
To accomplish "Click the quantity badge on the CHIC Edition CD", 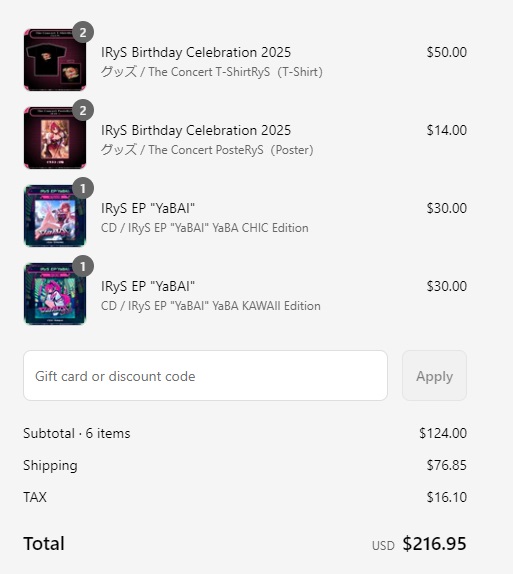I will tap(83, 189).
